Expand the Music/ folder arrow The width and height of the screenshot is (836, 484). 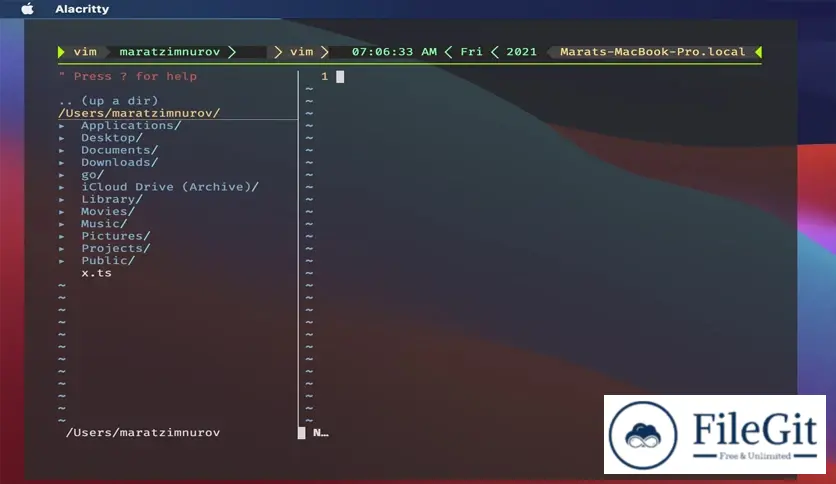point(62,224)
